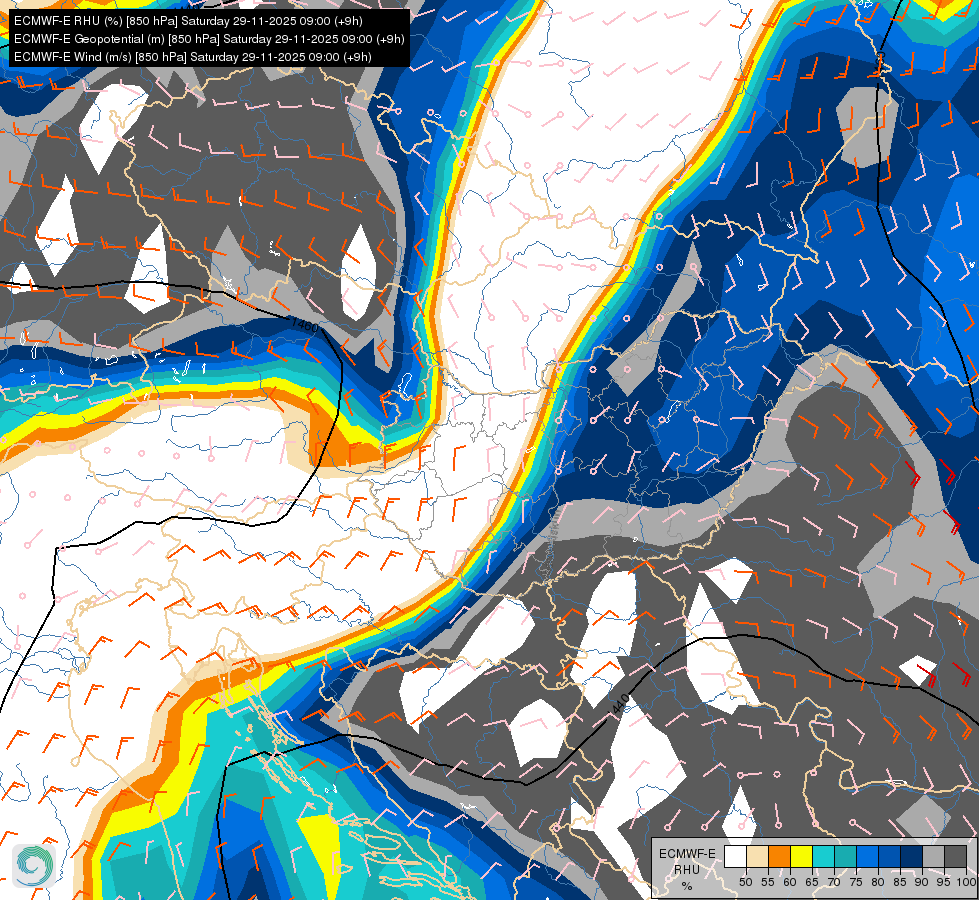This screenshot has width=979, height=900.
Task: Pick the dark gray 95-100% legend swatch
Action: (956, 856)
